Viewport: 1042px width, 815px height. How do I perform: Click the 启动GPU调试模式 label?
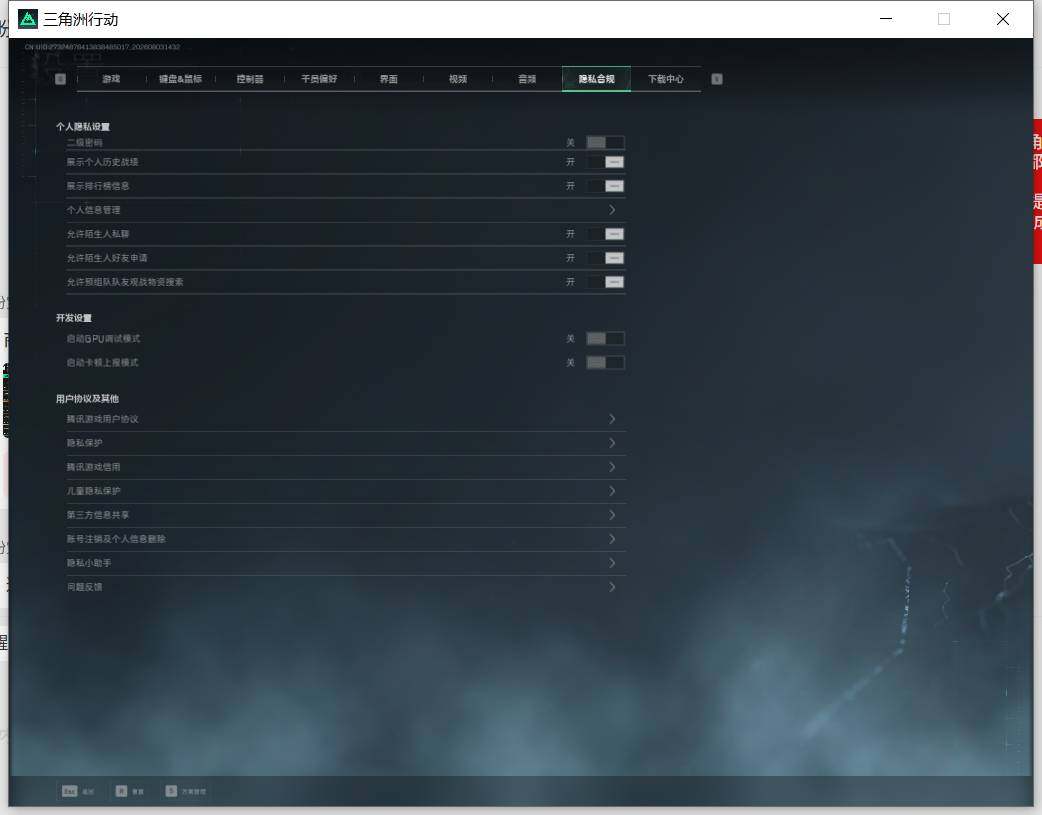pyautogui.click(x=103, y=338)
